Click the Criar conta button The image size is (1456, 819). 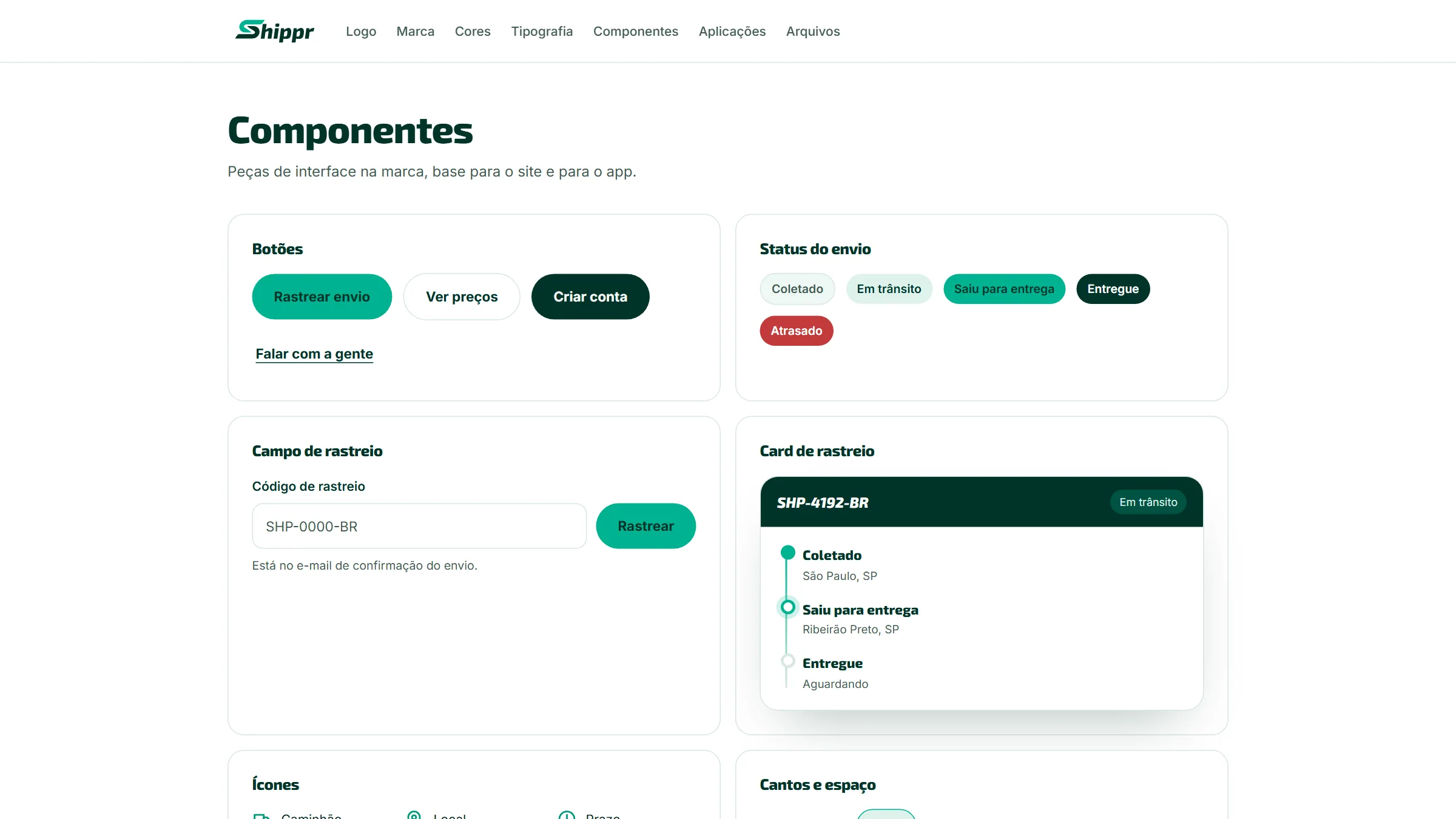pyautogui.click(x=590, y=297)
